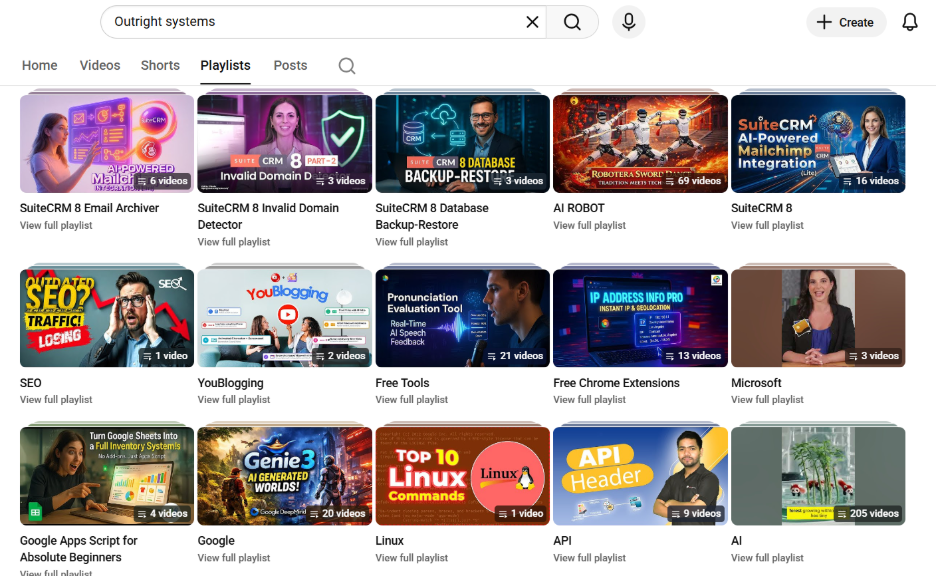Image resolution: width=936 pixels, height=576 pixels.
Task: View full playlist under Microsoft
Action: [767, 400]
